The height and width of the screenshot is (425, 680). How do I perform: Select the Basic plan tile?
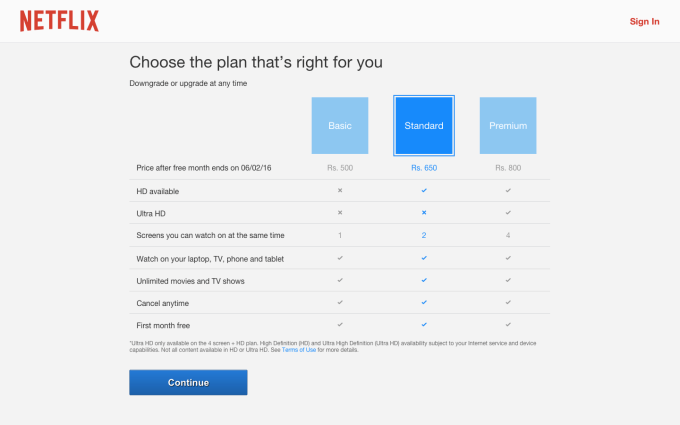point(340,125)
